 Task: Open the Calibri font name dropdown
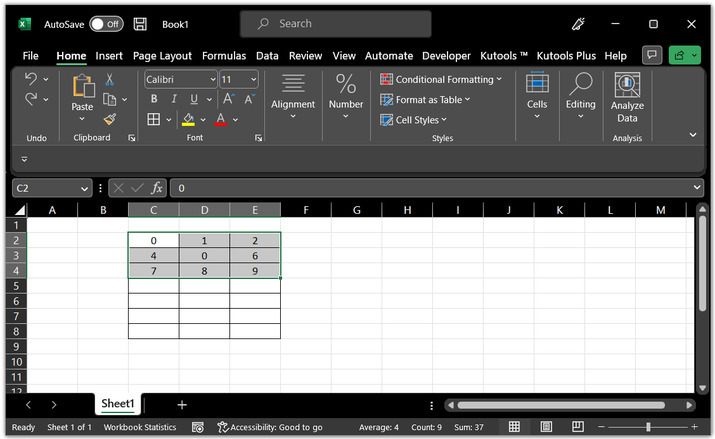coord(212,79)
